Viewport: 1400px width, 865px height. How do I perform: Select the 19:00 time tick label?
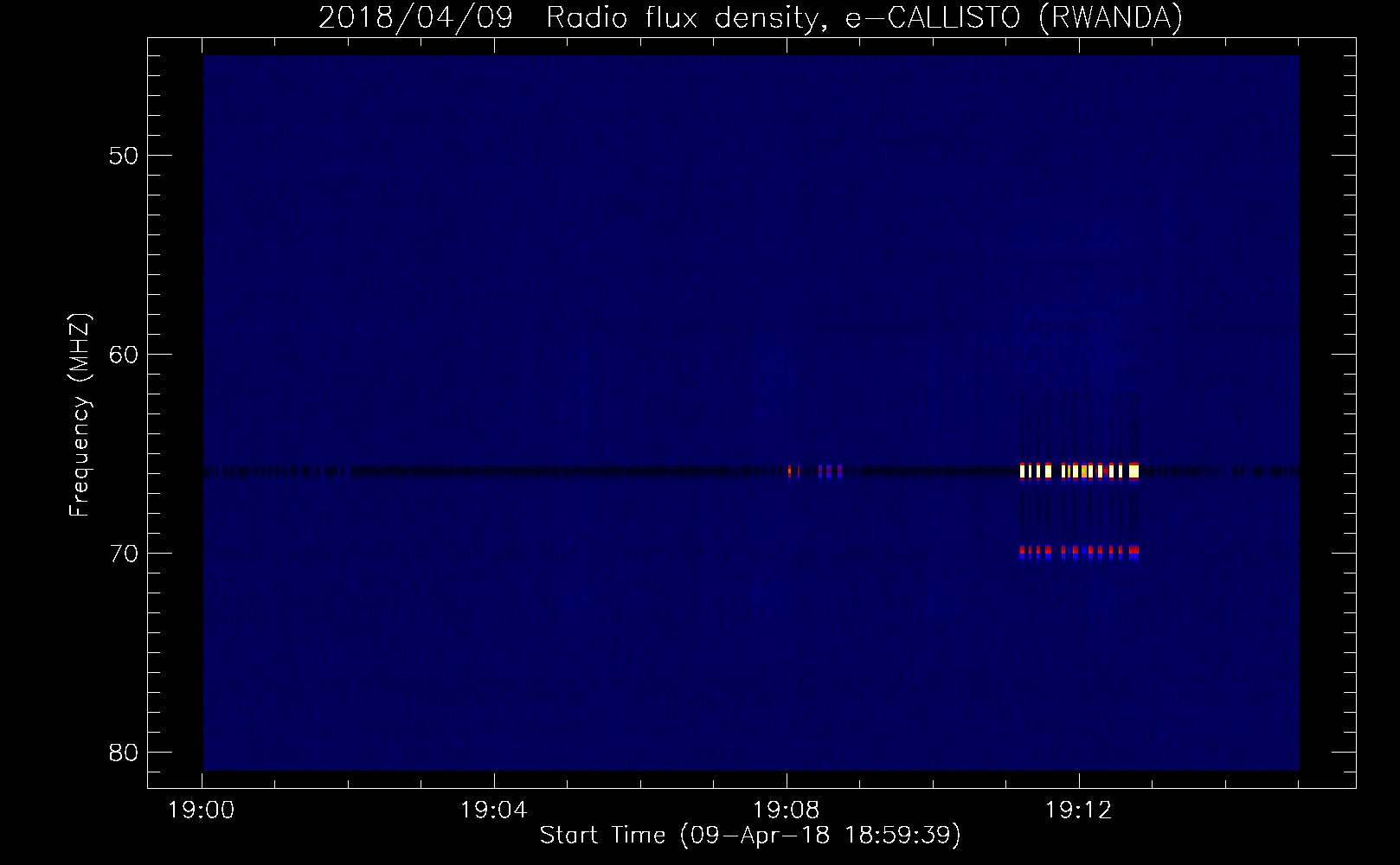pos(202,811)
